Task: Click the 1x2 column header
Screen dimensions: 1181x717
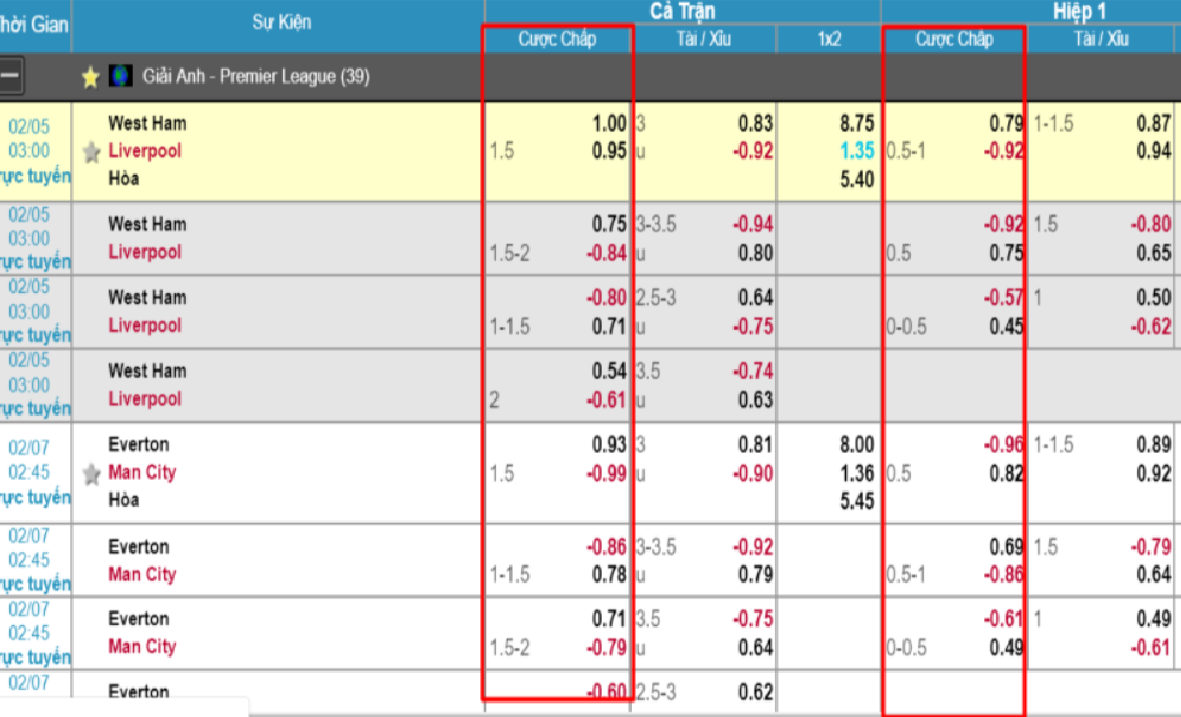Action: (829, 39)
